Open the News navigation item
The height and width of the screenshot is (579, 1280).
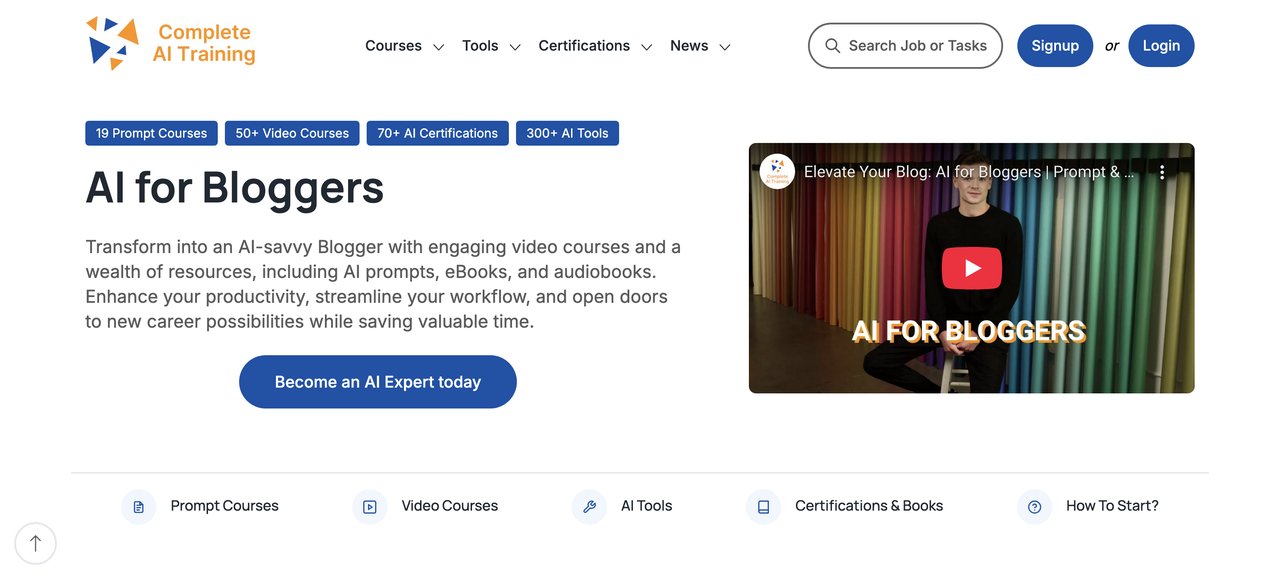pos(689,46)
